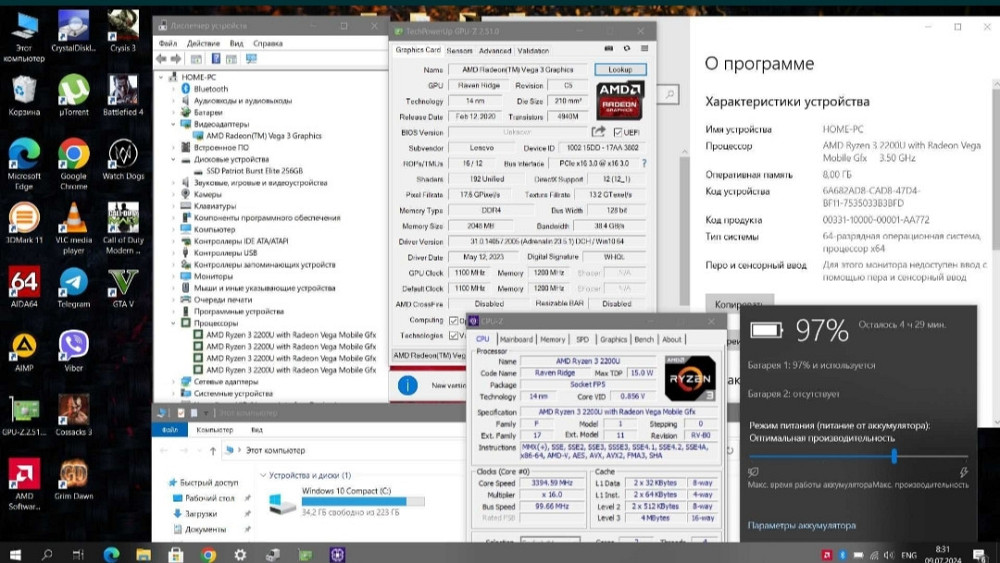
Task: Open the Memory tab in CPU-Z
Action: [552, 339]
